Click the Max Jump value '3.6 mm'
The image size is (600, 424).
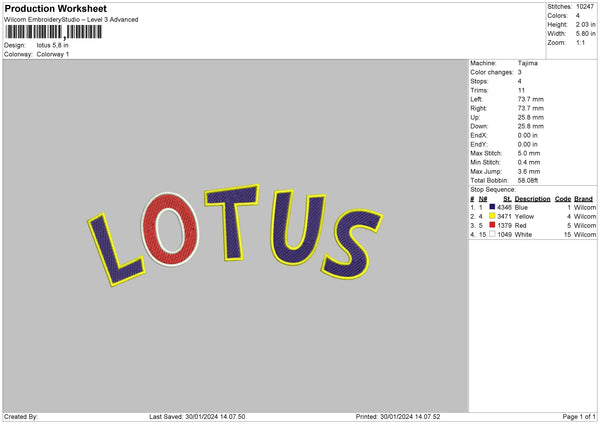pyautogui.click(x=529, y=171)
